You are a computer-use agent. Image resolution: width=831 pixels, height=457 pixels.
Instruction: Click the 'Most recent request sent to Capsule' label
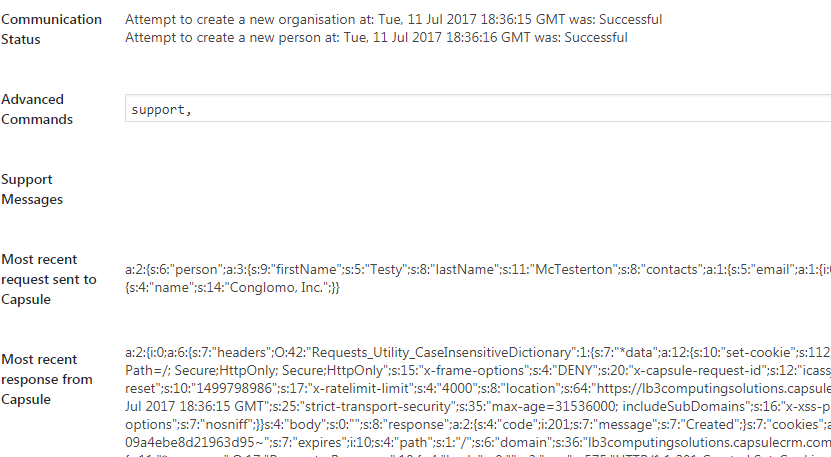(x=49, y=279)
